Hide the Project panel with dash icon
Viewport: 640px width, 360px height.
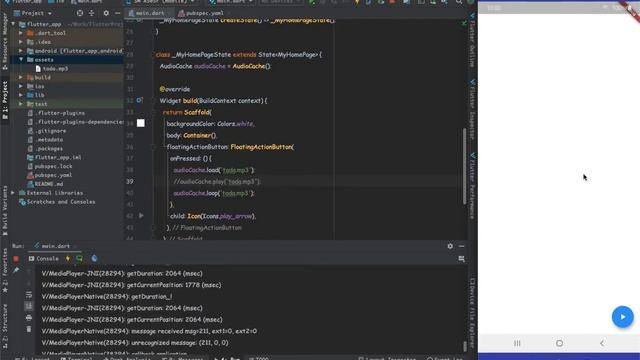[x=118, y=13]
